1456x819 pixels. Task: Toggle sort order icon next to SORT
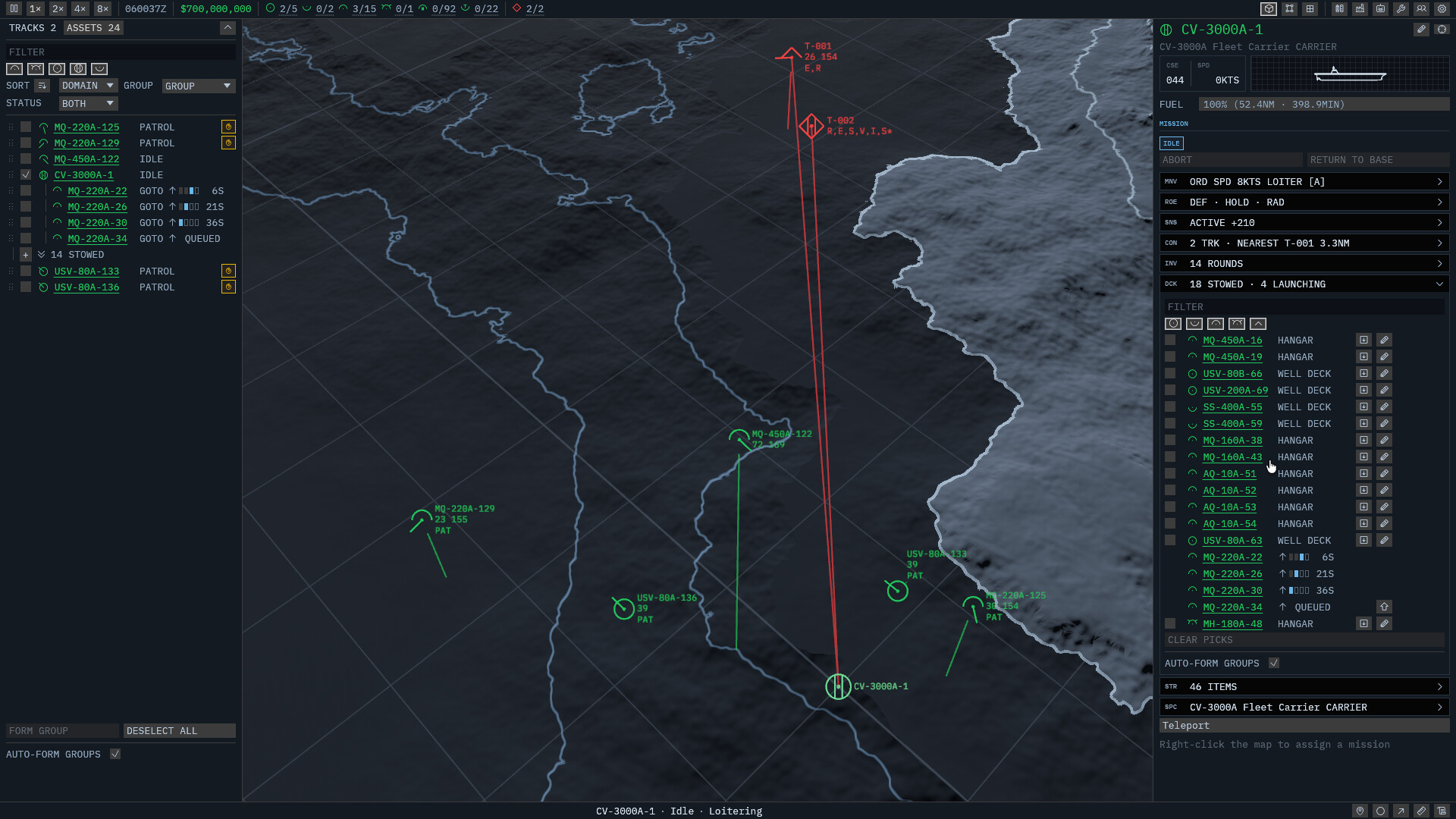pyautogui.click(x=42, y=86)
